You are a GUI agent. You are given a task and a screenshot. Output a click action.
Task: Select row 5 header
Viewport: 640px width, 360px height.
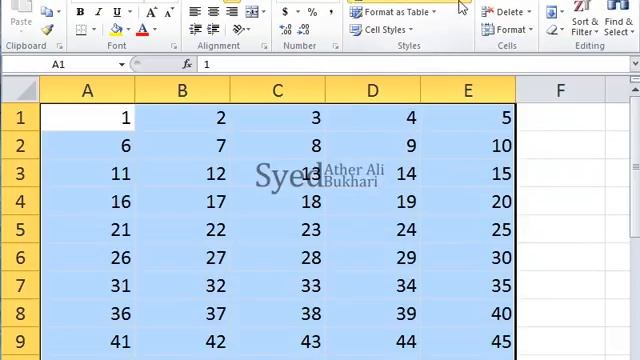pyautogui.click(x=20, y=230)
